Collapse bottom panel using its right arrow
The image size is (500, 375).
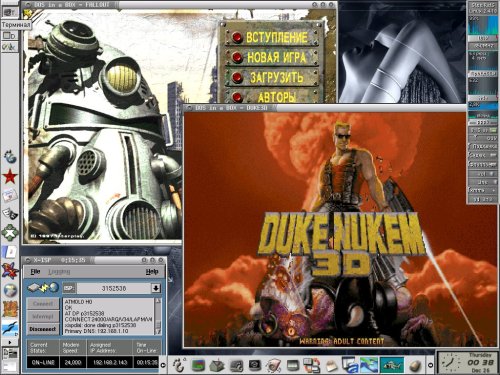430,365
